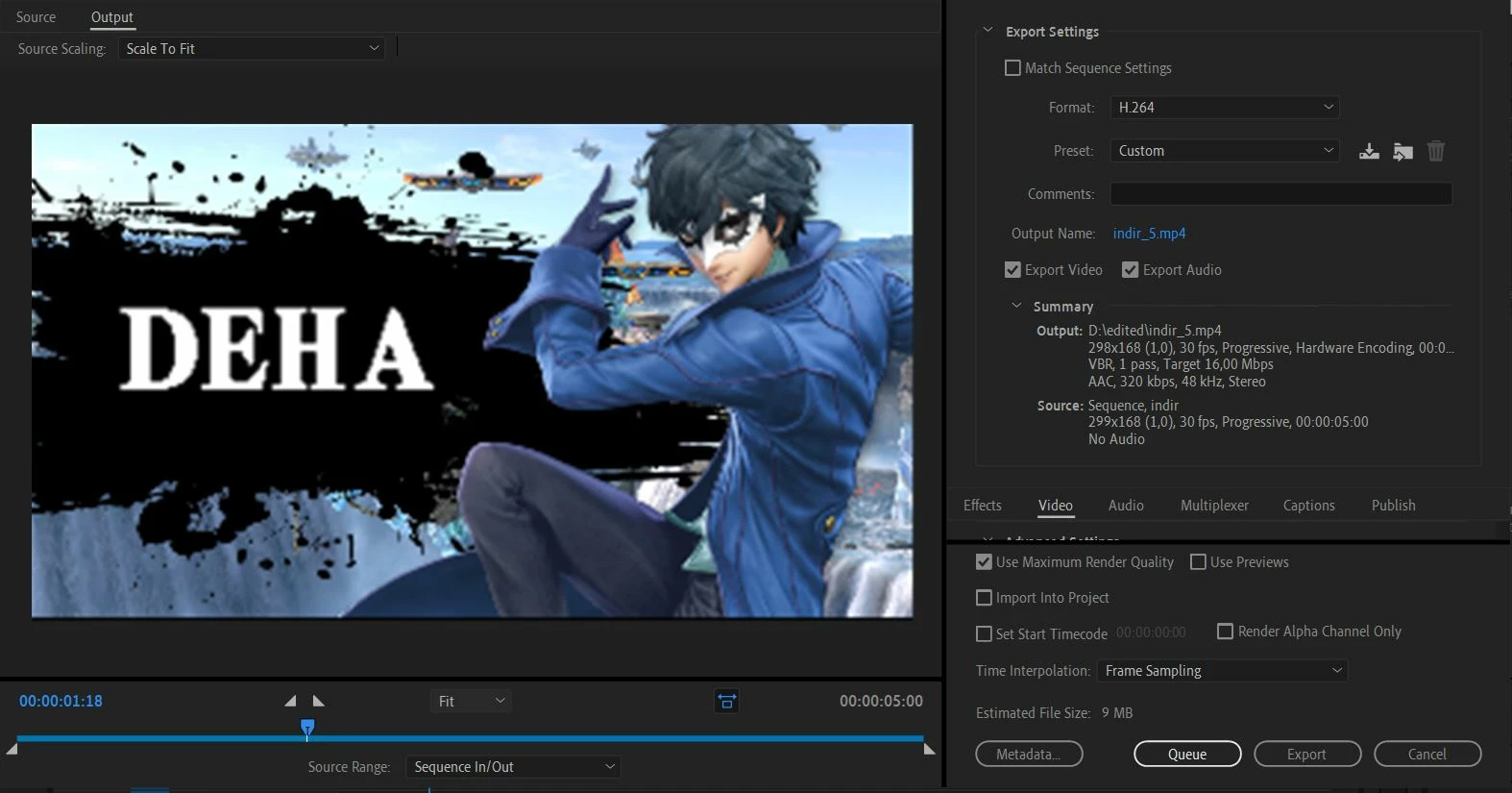This screenshot has width=1512, height=793.
Task: Enable Set Start Timecode checkbox
Action: pyautogui.click(x=984, y=634)
